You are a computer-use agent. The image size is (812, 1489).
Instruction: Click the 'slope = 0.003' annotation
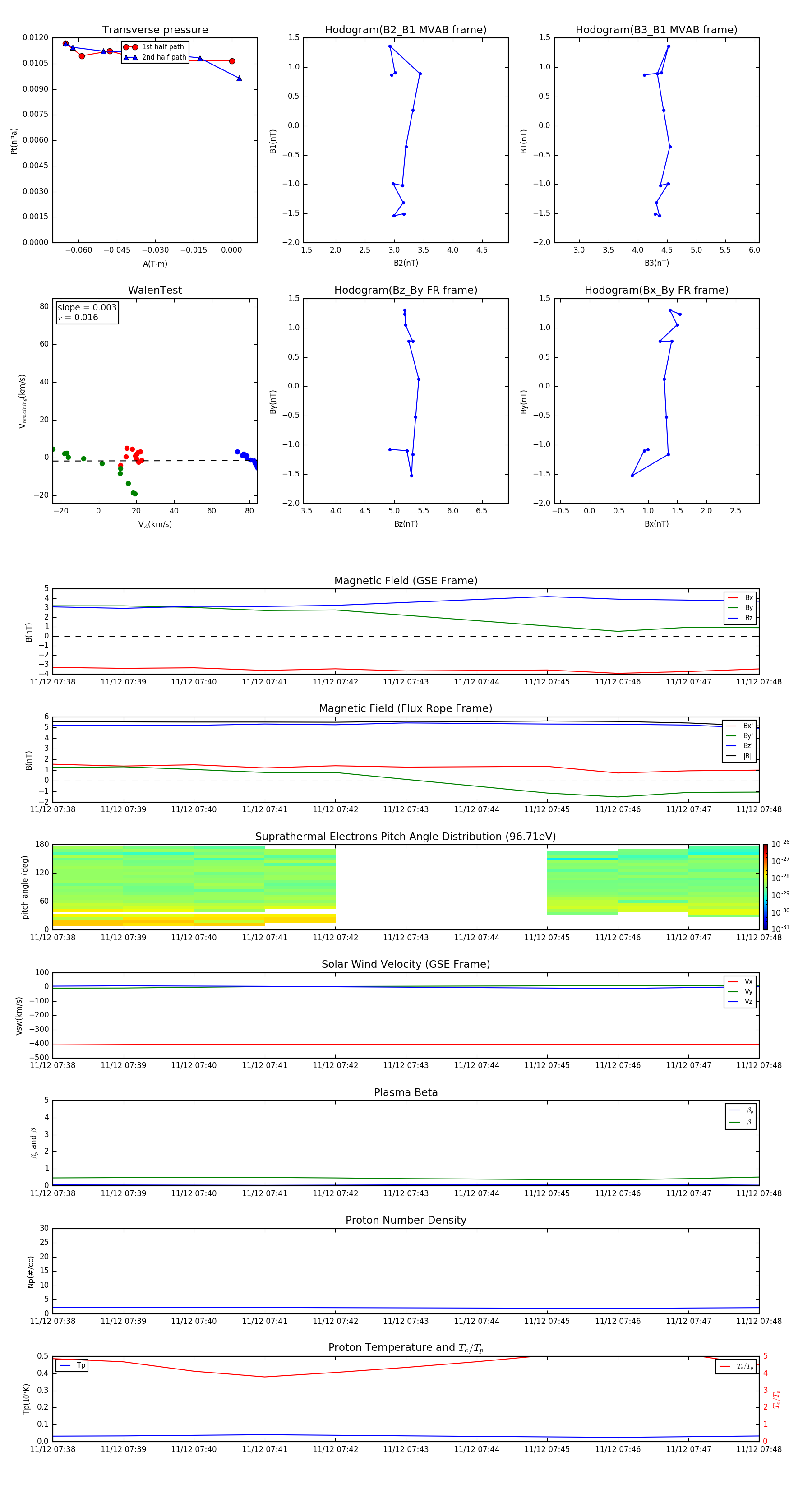(87, 308)
